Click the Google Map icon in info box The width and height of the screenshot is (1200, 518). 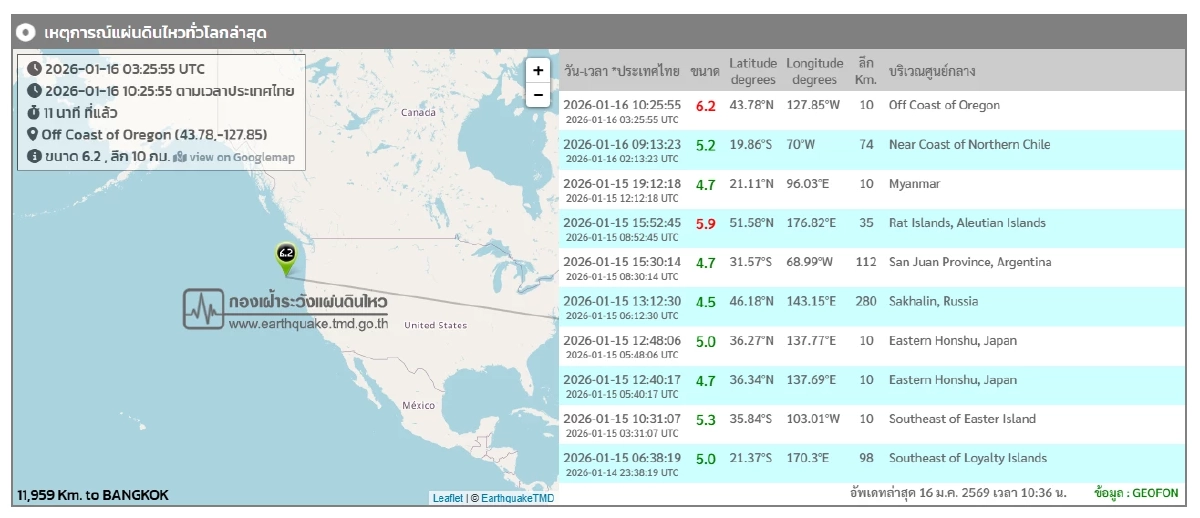[x=180, y=157]
